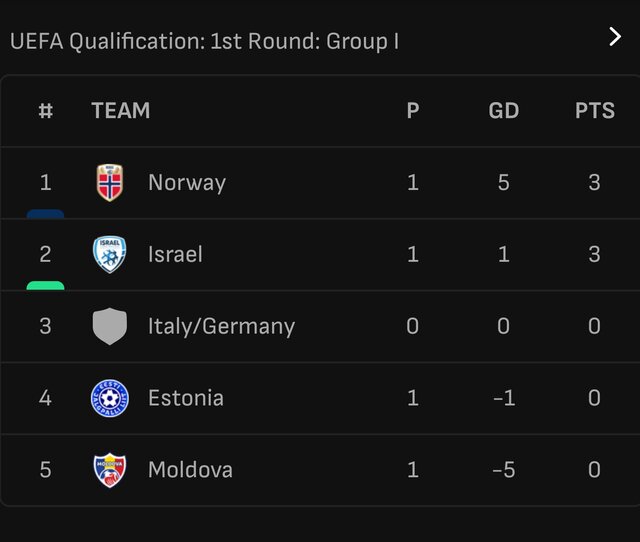Click the P column header
Screen dimensions: 640x542
(413, 110)
